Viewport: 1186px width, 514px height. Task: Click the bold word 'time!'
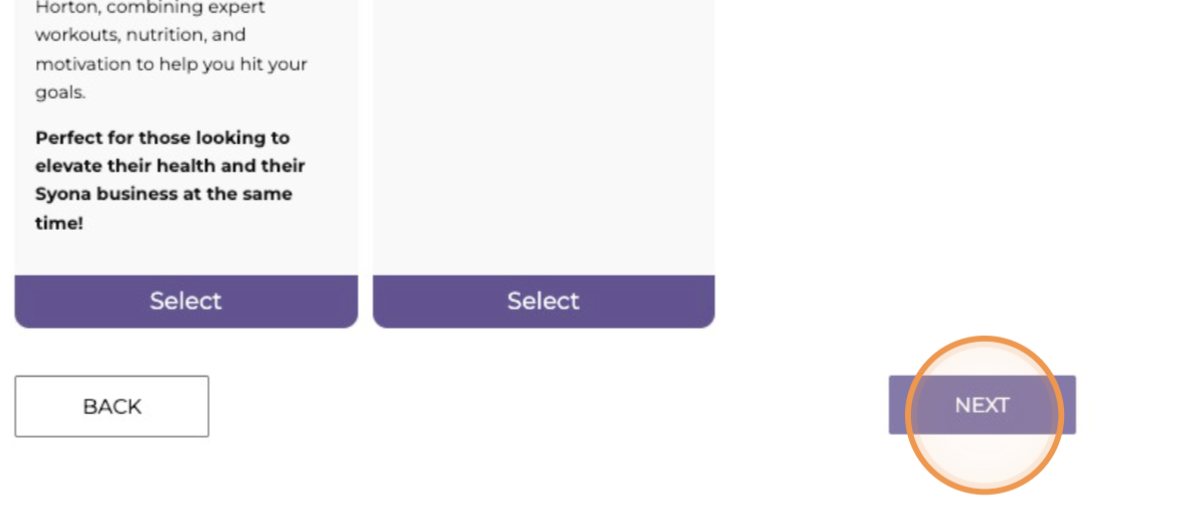[59, 222]
